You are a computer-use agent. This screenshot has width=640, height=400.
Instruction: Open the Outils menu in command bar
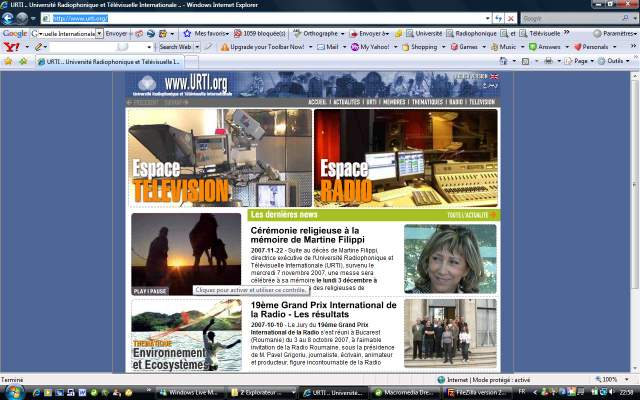point(614,61)
